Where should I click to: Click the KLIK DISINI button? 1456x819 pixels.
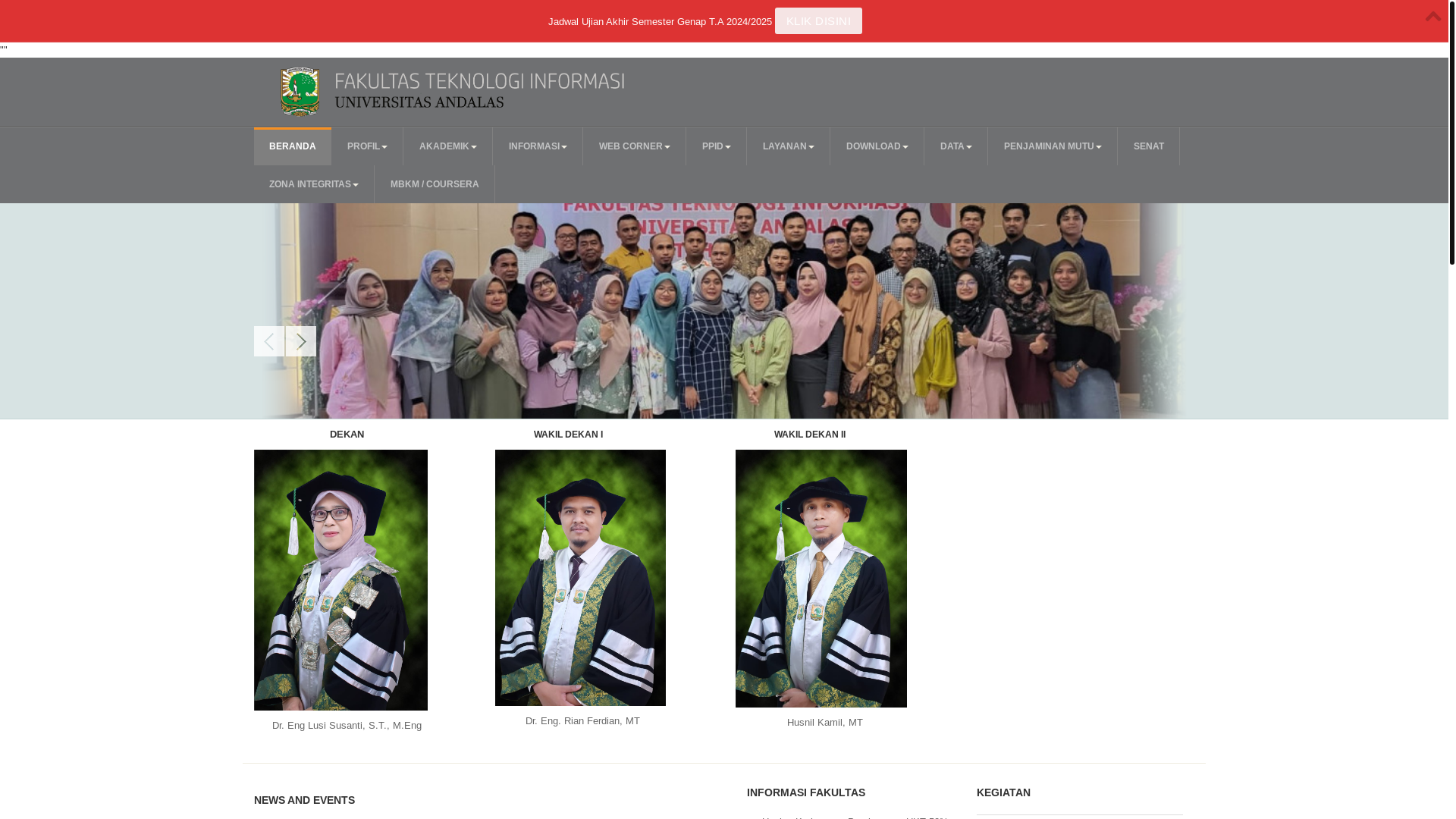818,21
